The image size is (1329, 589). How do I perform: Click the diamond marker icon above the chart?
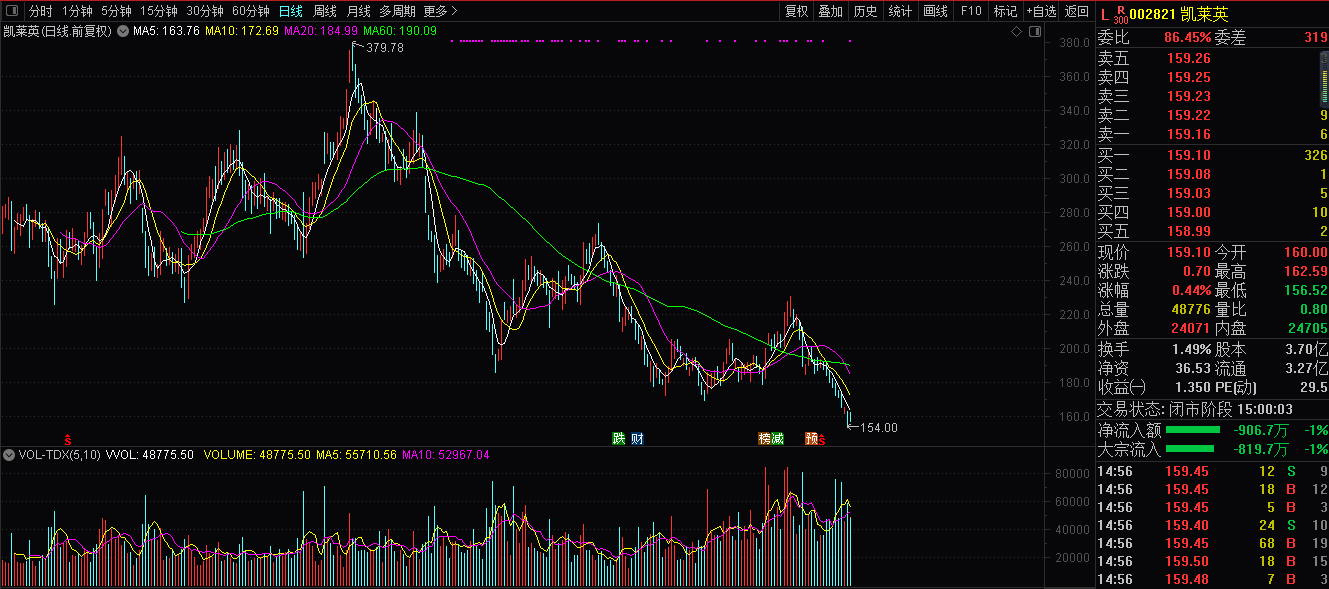tap(1017, 32)
